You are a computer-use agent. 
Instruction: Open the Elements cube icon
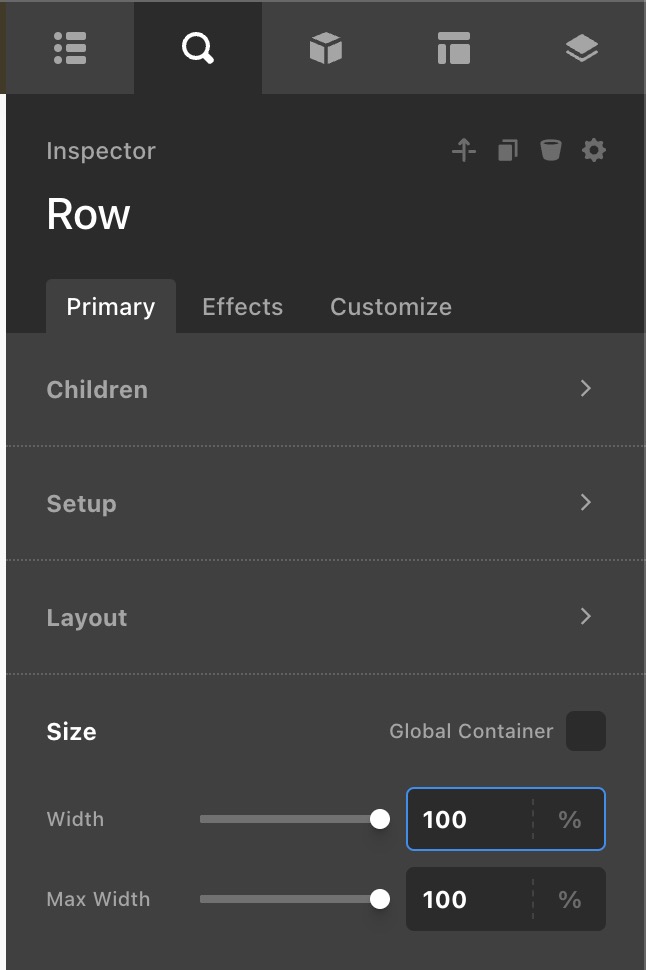pyautogui.click(x=326, y=48)
